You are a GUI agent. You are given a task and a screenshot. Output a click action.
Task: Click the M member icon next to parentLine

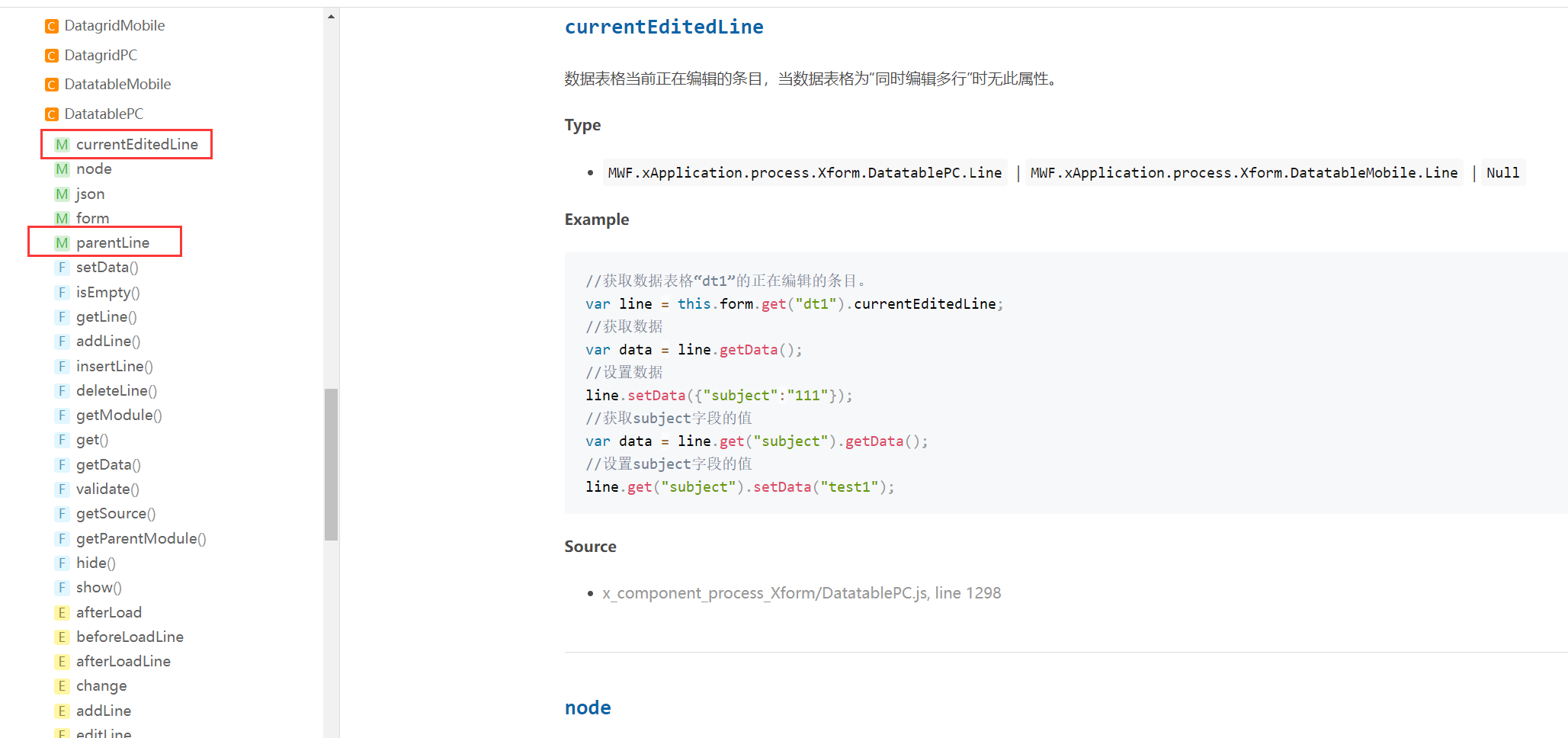(x=62, y=243)
